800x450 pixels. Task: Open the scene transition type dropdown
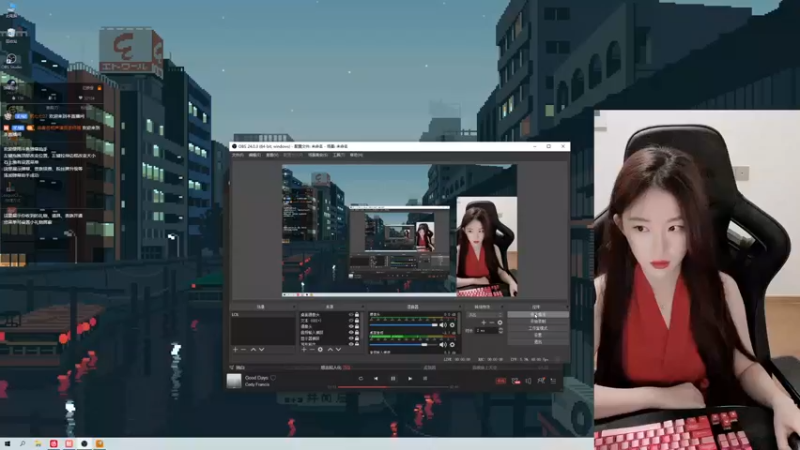coord(485,315)
